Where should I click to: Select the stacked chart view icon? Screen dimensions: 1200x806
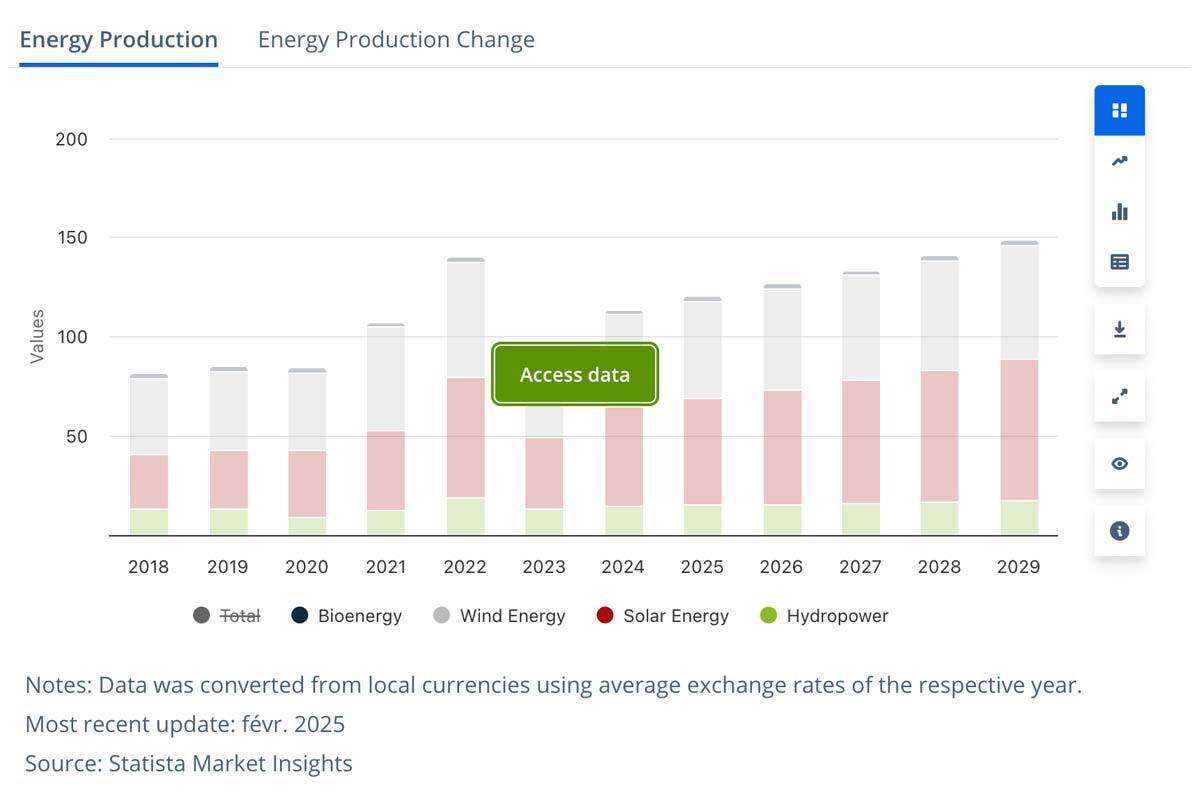coord(1118,109)
